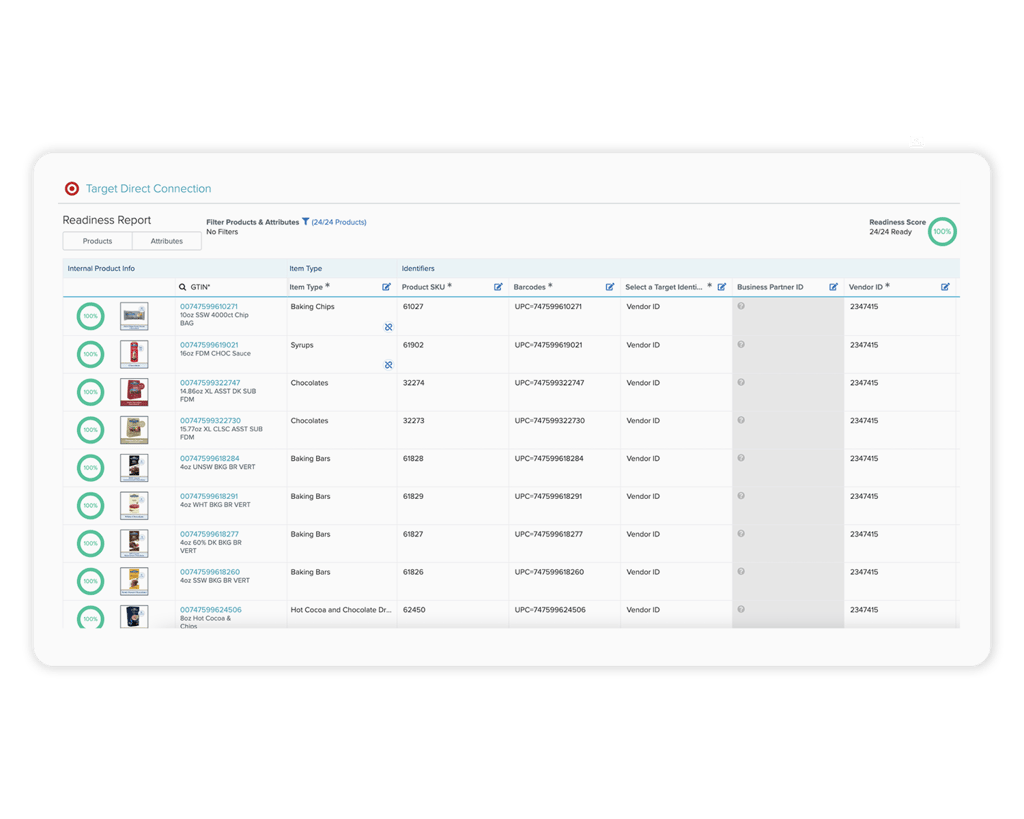Image resolution: width=1024 pixels, height=819 pixels.
Task: Click the 100% readiness circle for SKU 61027
Action: tap(91, 316)
